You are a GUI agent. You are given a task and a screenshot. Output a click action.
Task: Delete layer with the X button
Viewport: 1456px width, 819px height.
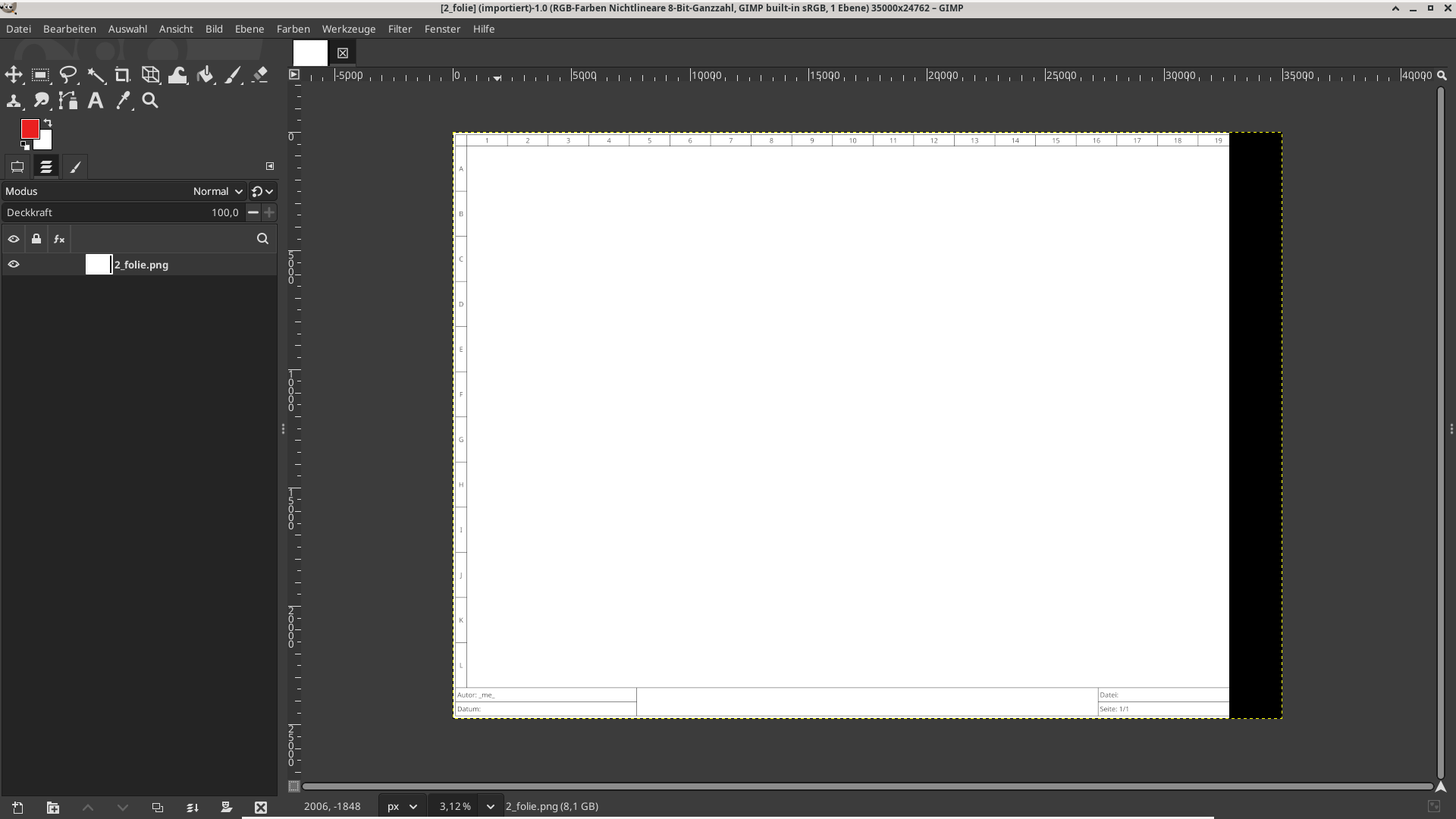pyautogui.click(x=261, y=808)
